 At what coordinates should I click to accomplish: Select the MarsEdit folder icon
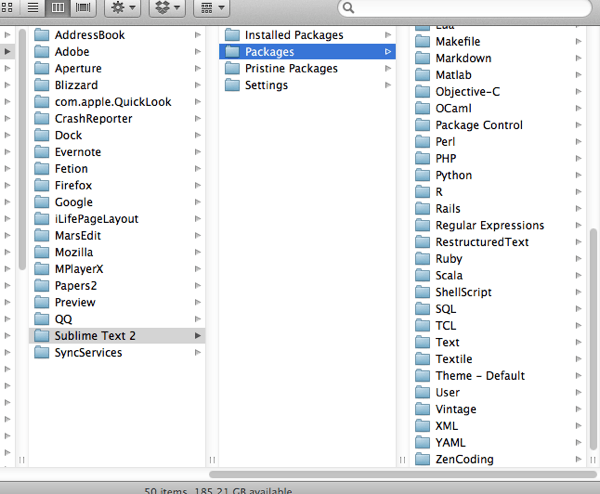41,235
